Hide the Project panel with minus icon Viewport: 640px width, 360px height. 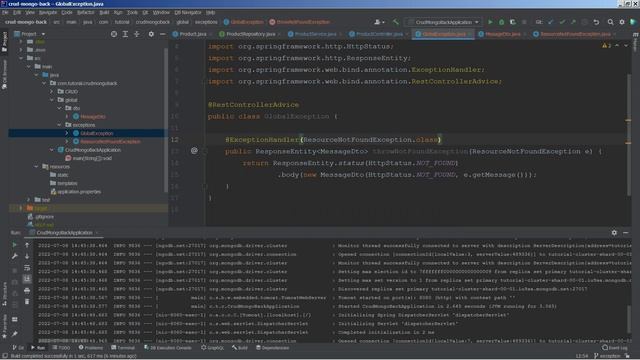pyautogui.click(x=162, y=34)
